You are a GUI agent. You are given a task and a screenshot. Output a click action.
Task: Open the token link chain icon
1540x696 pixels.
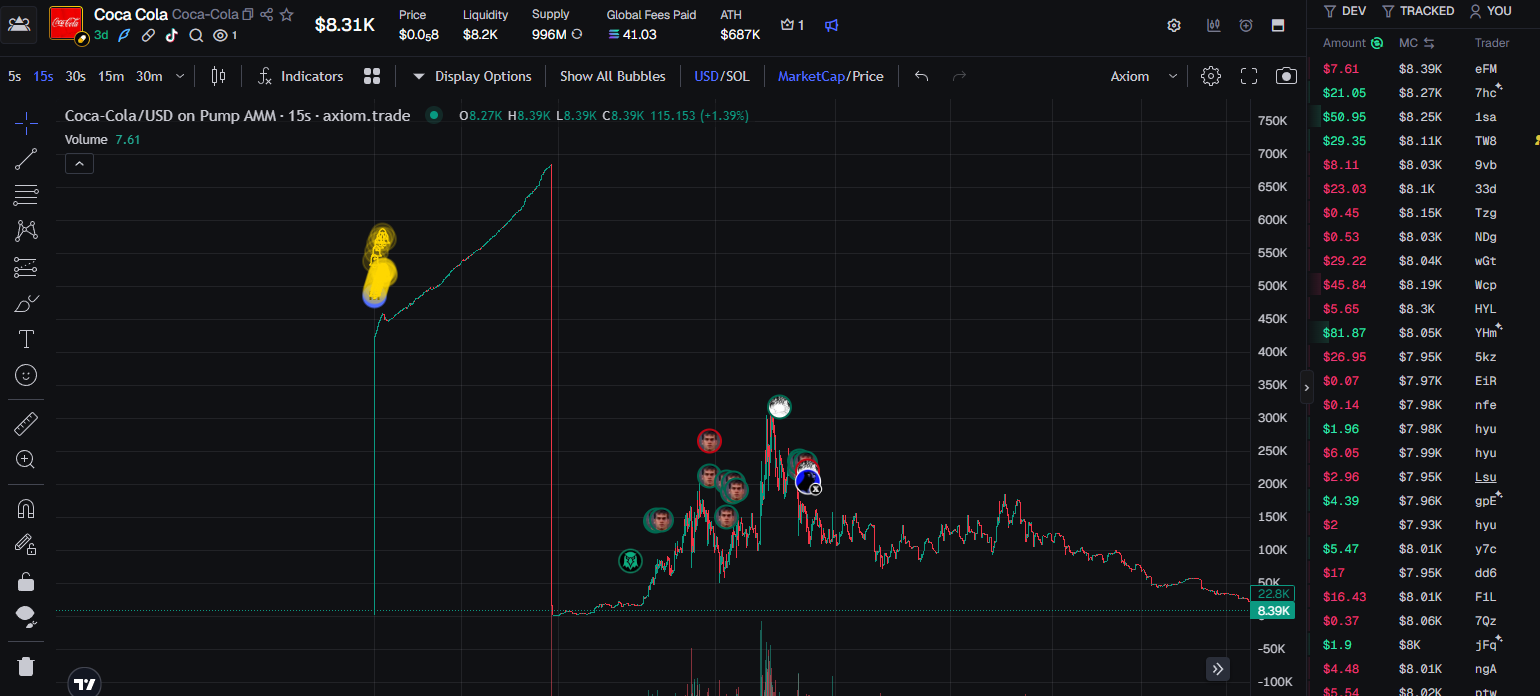[x=148, y=35]
